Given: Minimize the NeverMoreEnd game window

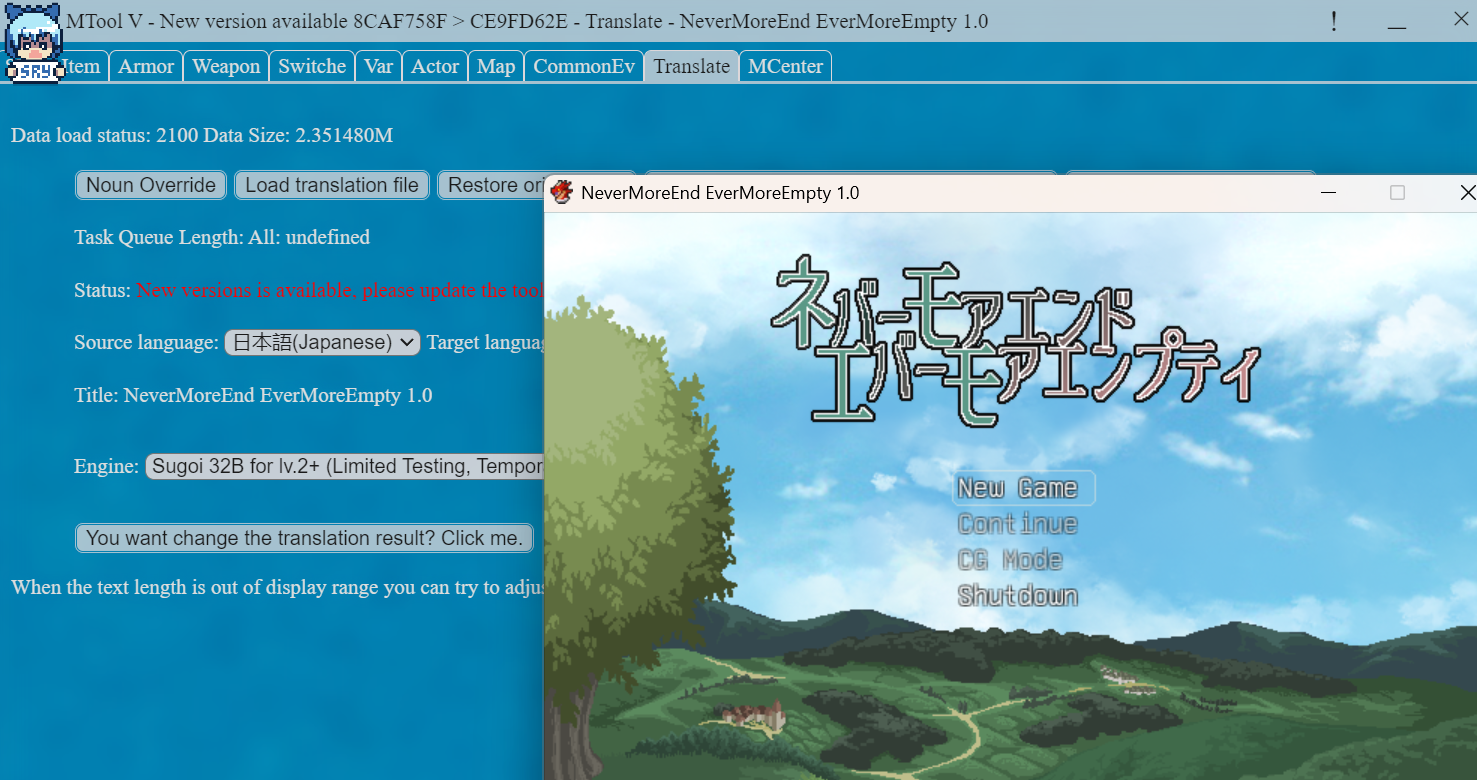Looking at the screenshot, I should (1329, 192).
